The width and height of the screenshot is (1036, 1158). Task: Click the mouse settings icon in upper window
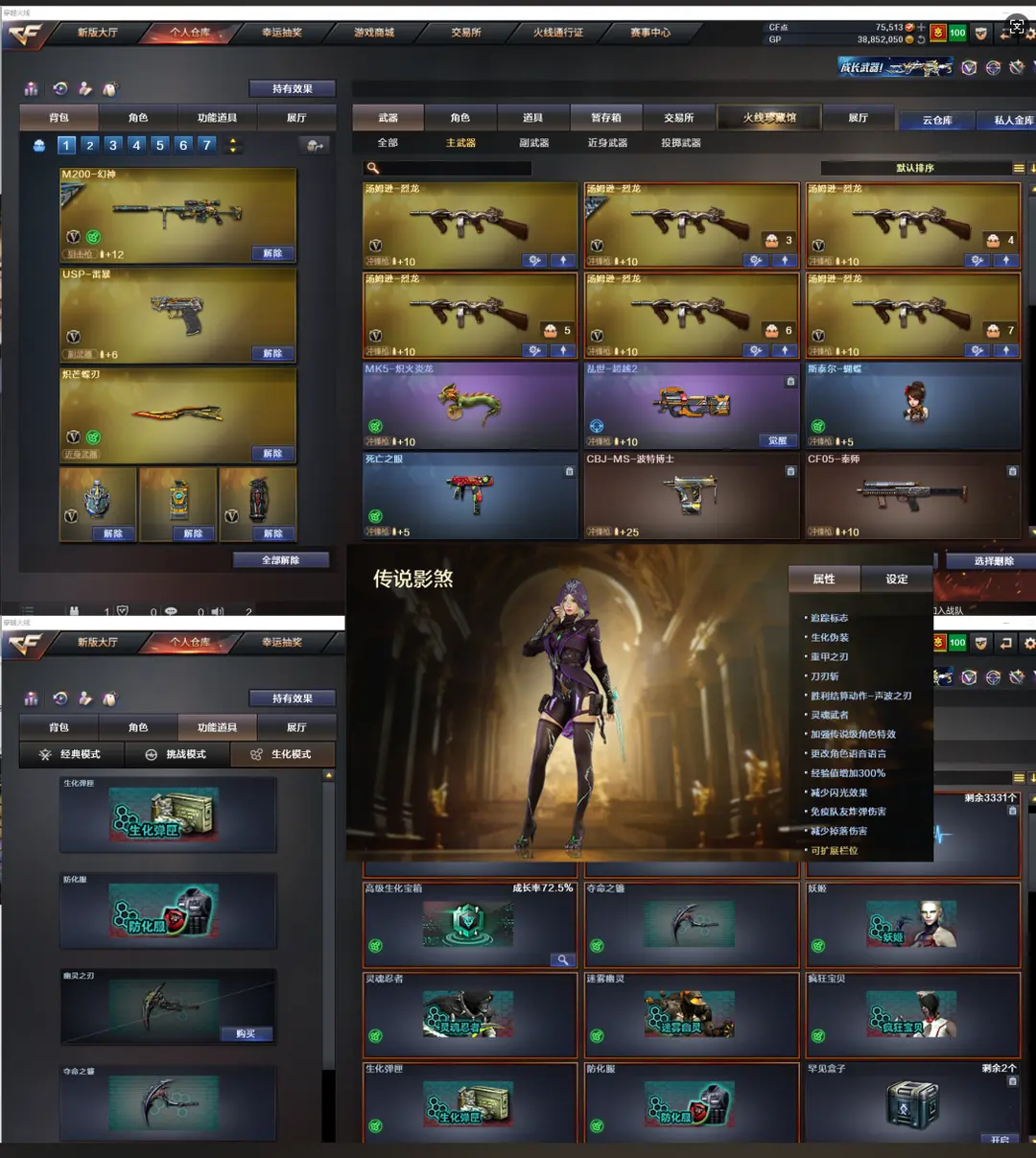(110, 88)
